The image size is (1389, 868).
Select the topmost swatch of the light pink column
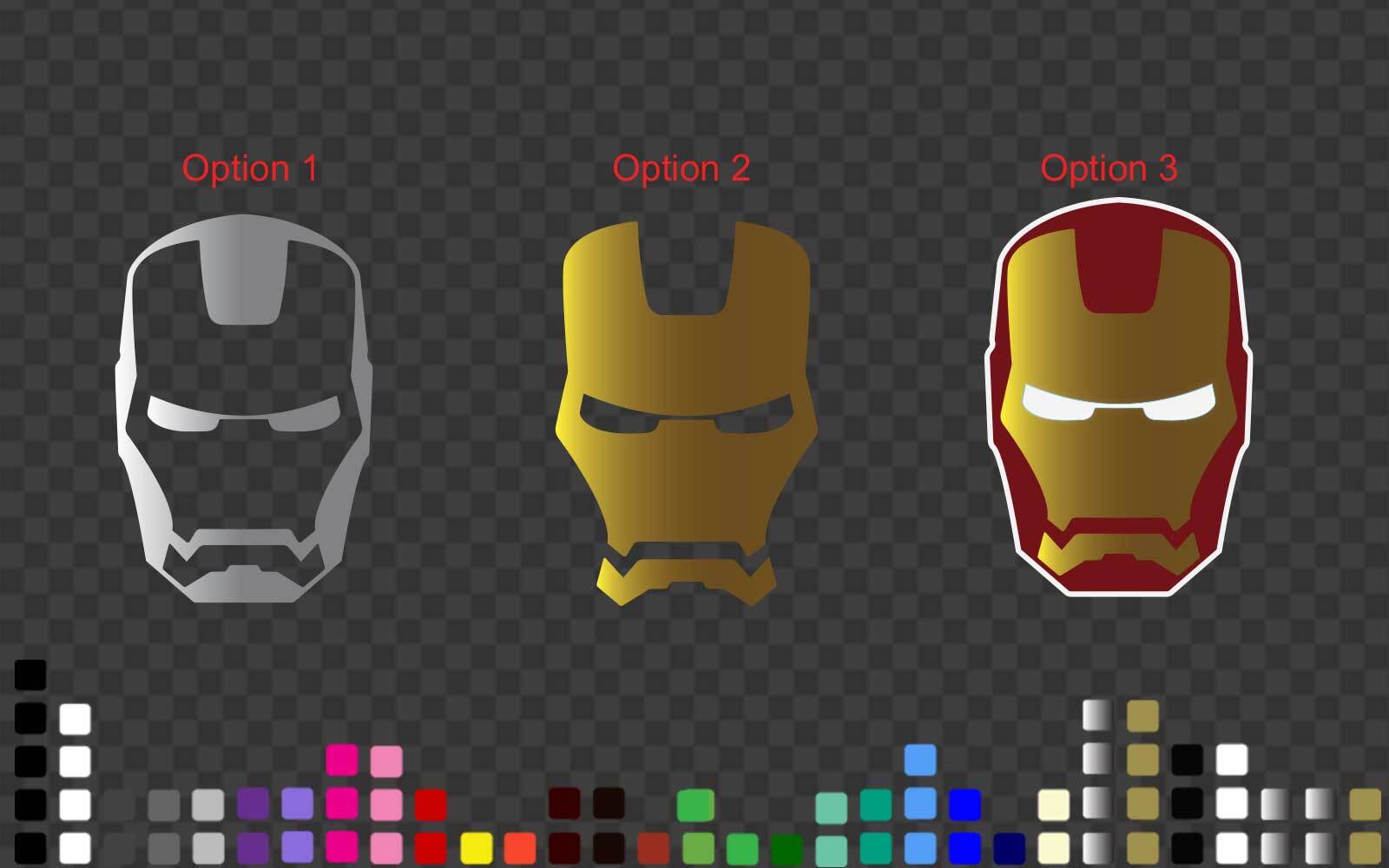pos(386,760)
